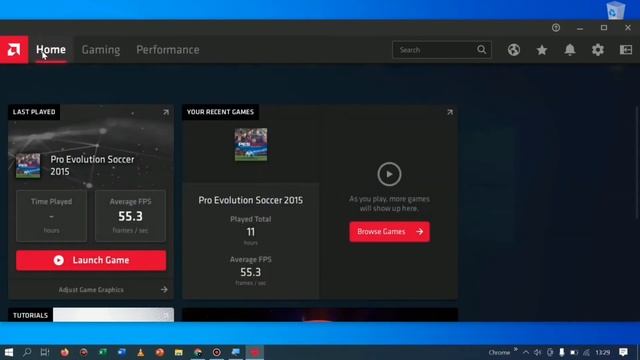
Task: Click the vertical scrollbar on the right
Action: coord(637,163)
